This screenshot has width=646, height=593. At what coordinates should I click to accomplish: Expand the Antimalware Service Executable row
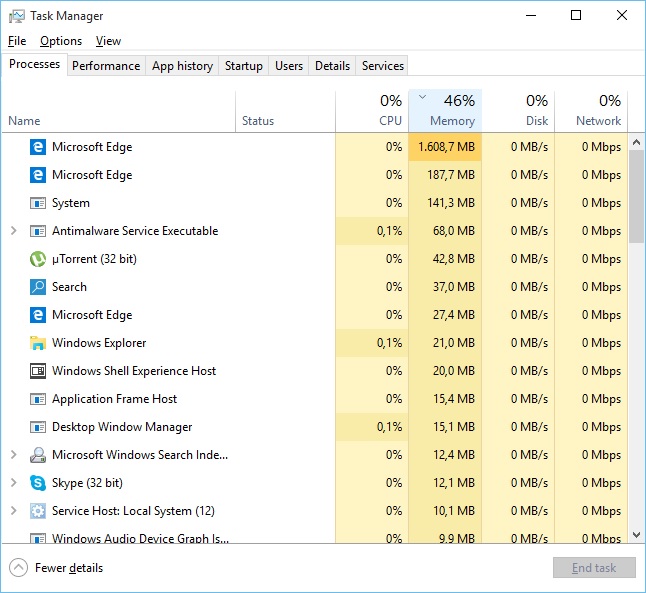point(13,231)
